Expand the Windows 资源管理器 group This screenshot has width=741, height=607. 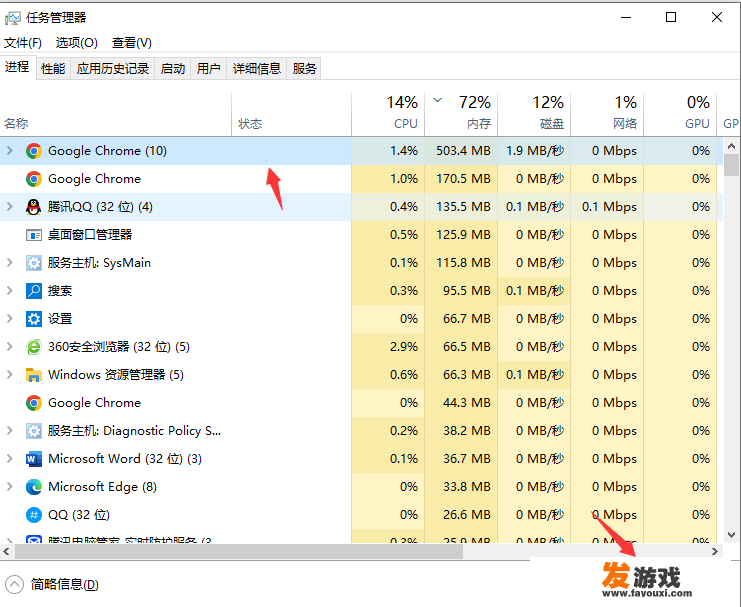[9, 375]
